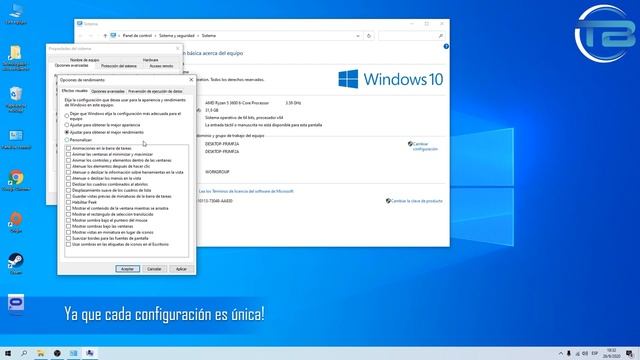640x360 pixels.
Task: Click the dark round app icon on taskbar
Action: 57,353
